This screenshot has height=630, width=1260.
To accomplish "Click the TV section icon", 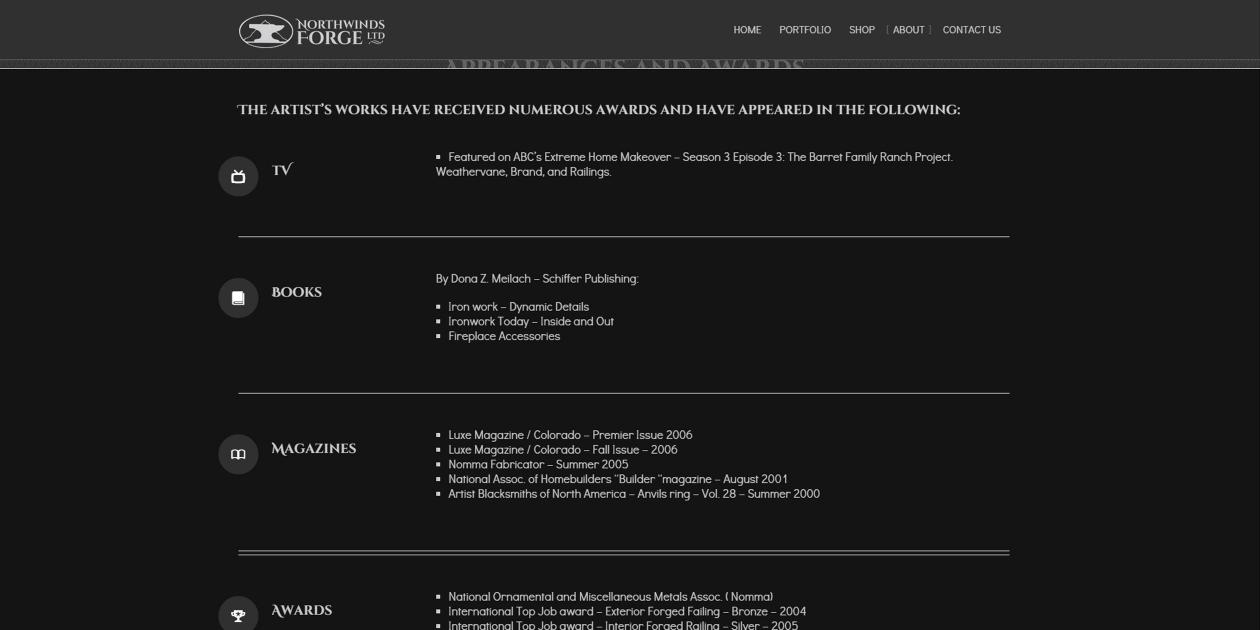I will click(x=238, y=177).
